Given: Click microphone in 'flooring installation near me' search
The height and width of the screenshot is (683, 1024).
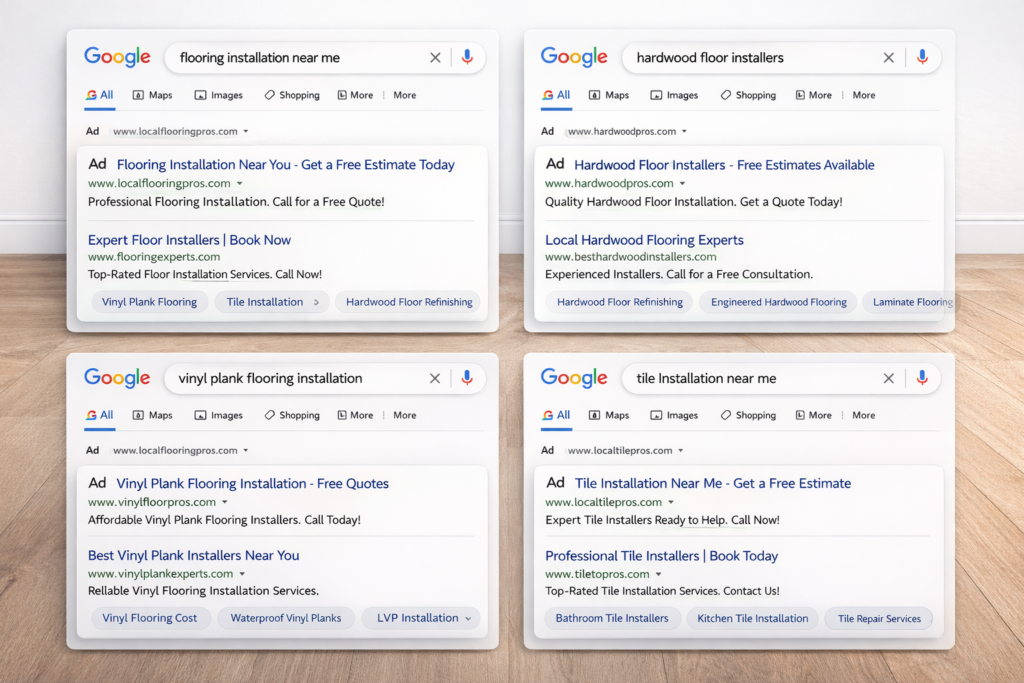Looking at the screenshot, I should (x=467, y=57).
